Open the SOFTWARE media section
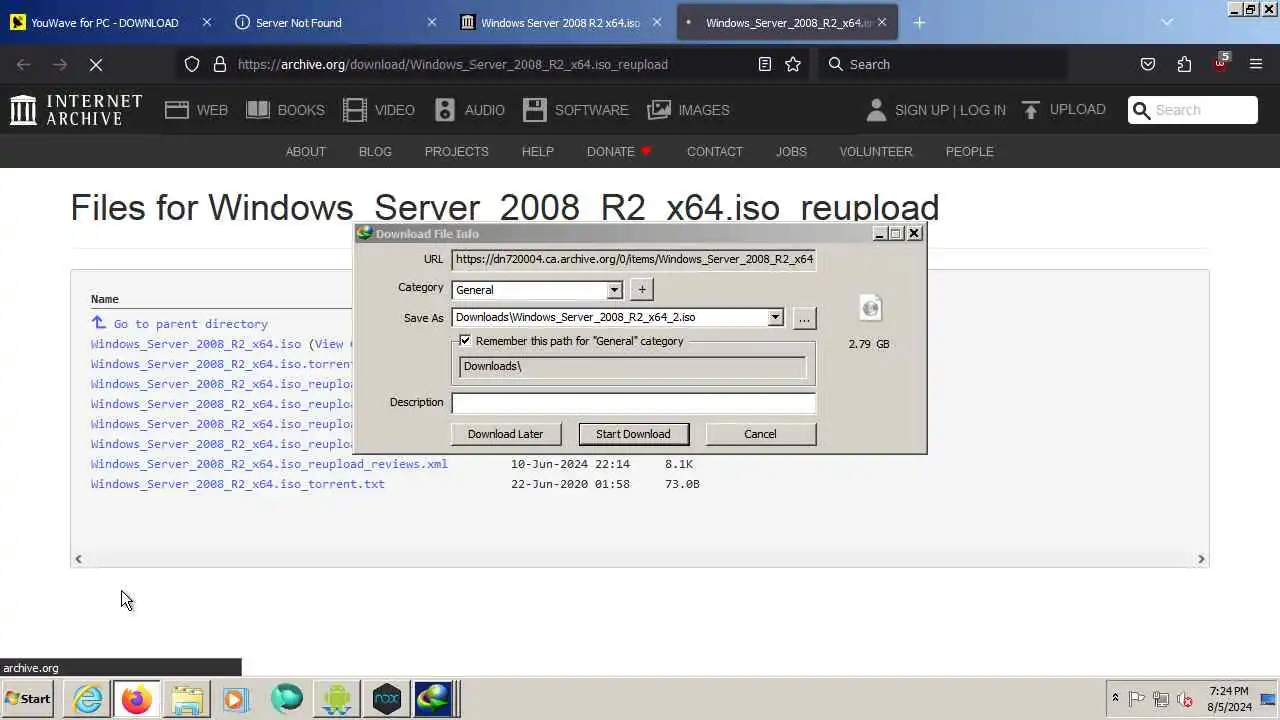Viewport: 1280px width, 720px height. point(575,110)
